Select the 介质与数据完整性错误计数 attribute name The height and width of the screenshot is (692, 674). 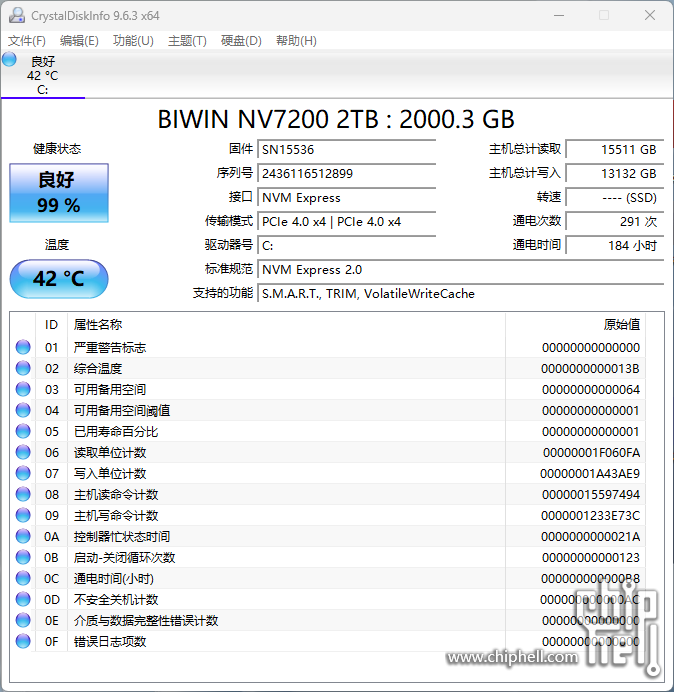tap(146, 621)
